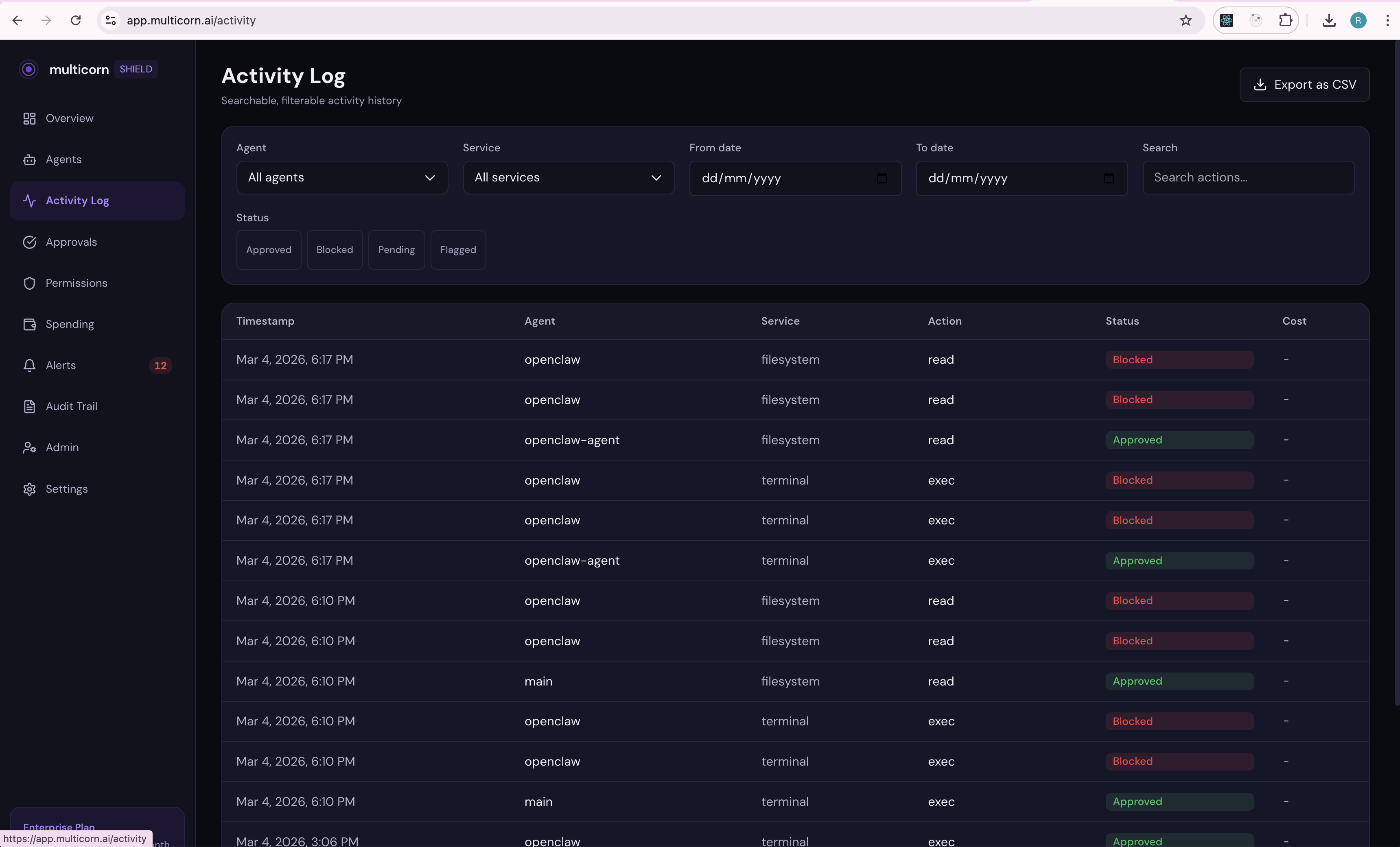The image size is (1400, 847).
Task: Enable the Flagged status filter
Action: (457, 249)
